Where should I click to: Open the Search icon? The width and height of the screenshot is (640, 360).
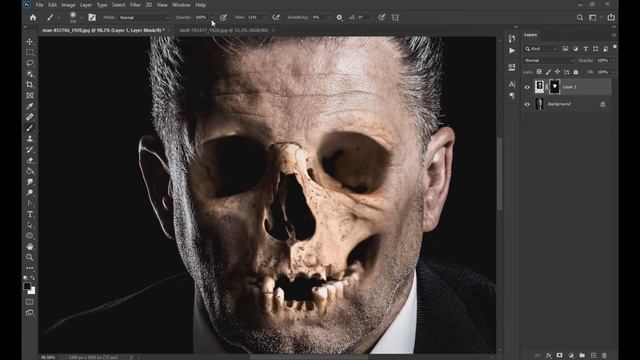(580, 18)
